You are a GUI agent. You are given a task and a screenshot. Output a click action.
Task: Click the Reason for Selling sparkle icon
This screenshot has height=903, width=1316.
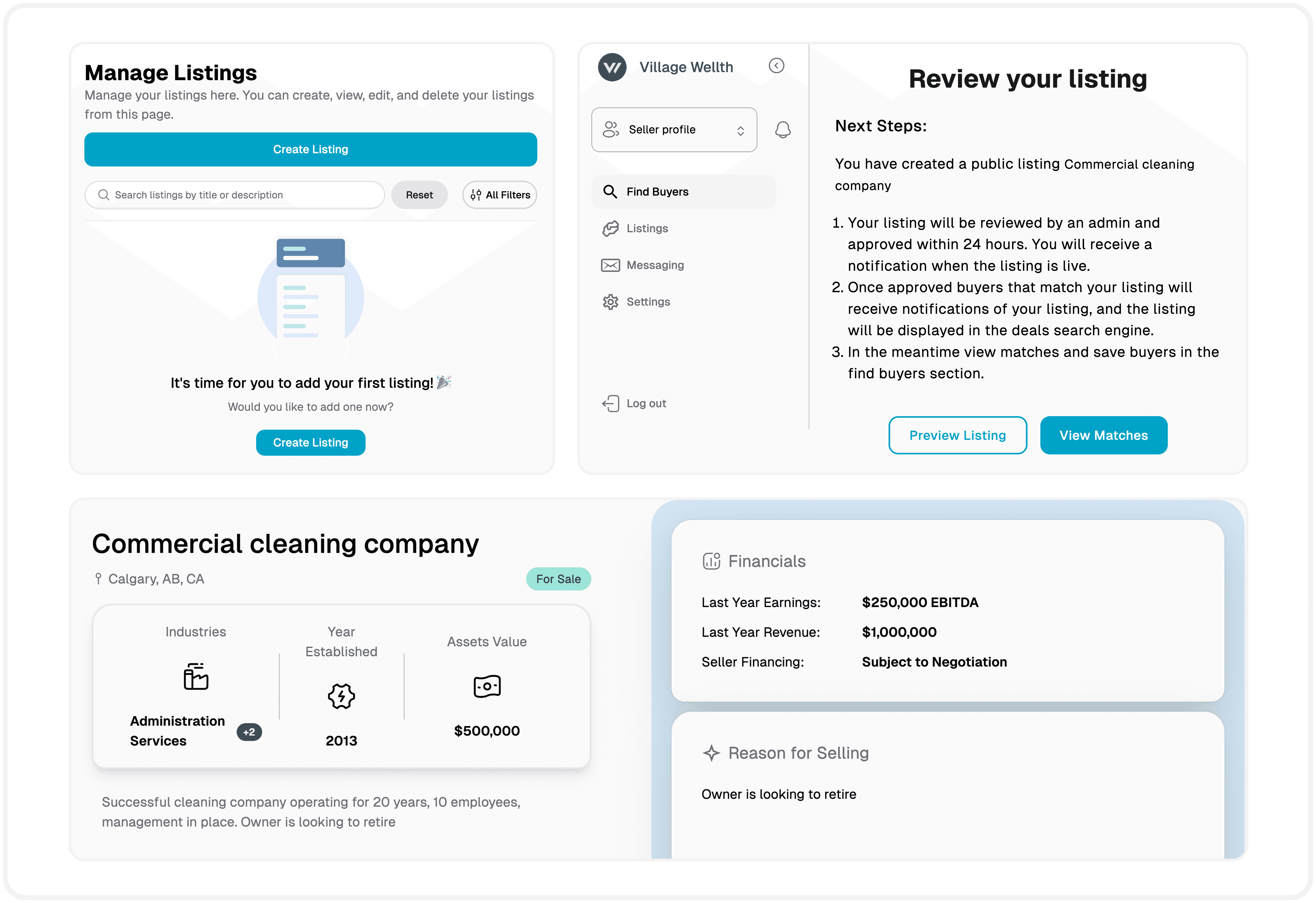coord(711,753)
